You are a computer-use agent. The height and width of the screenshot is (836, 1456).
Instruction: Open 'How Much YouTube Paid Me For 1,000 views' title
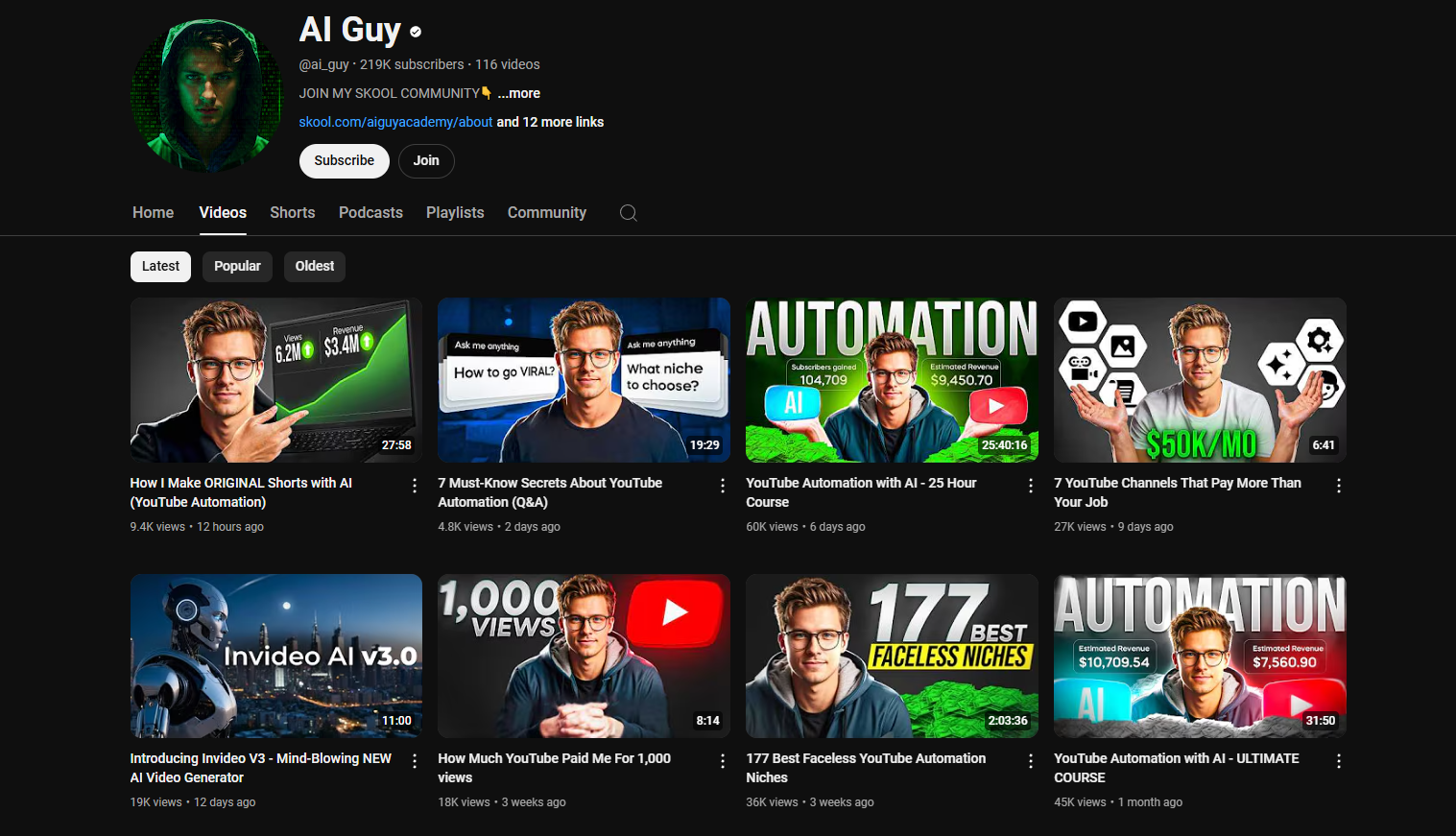coord(554,768)
